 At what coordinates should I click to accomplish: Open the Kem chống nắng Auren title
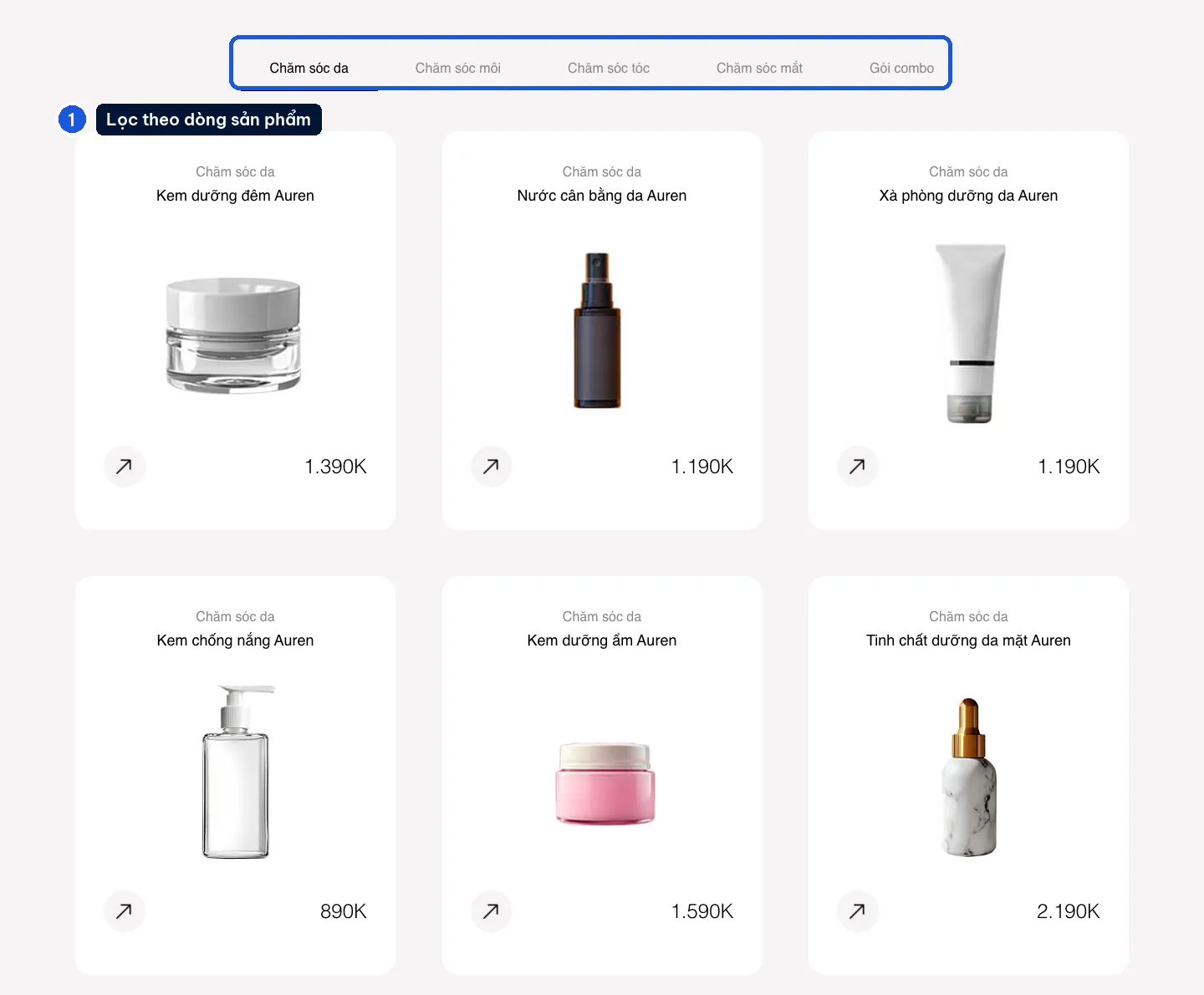pos(235,640)
